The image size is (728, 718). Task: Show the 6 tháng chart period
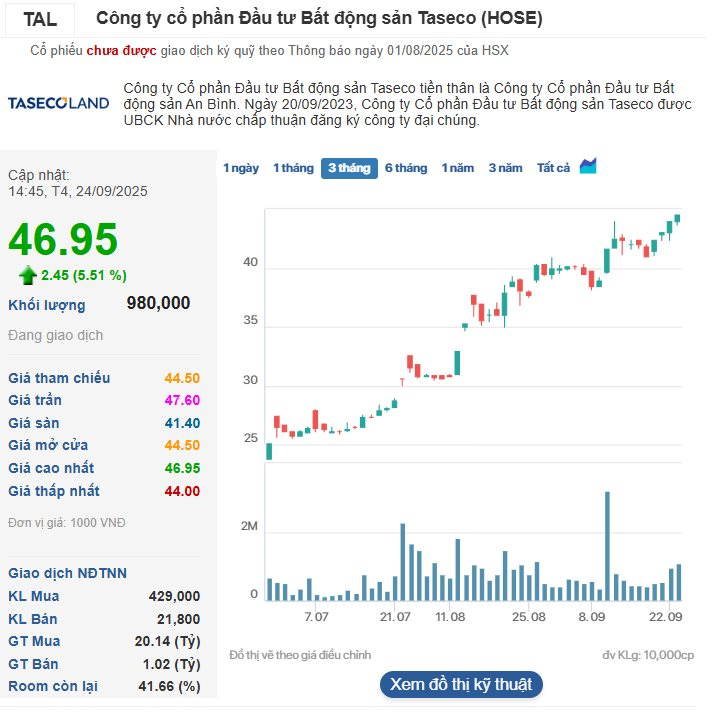click(406, 168)
